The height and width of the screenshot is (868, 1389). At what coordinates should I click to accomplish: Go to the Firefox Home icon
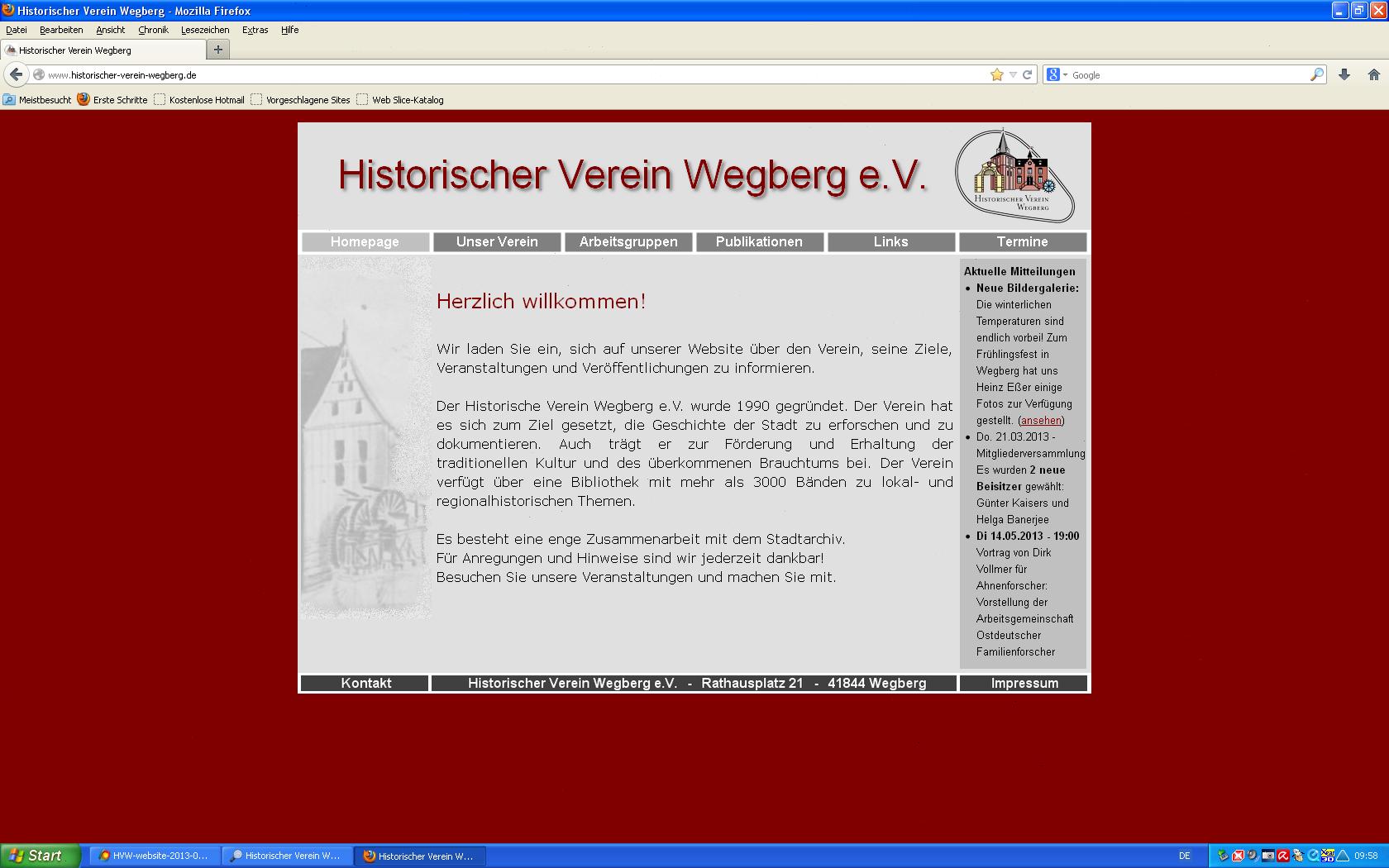[1373, 75]
